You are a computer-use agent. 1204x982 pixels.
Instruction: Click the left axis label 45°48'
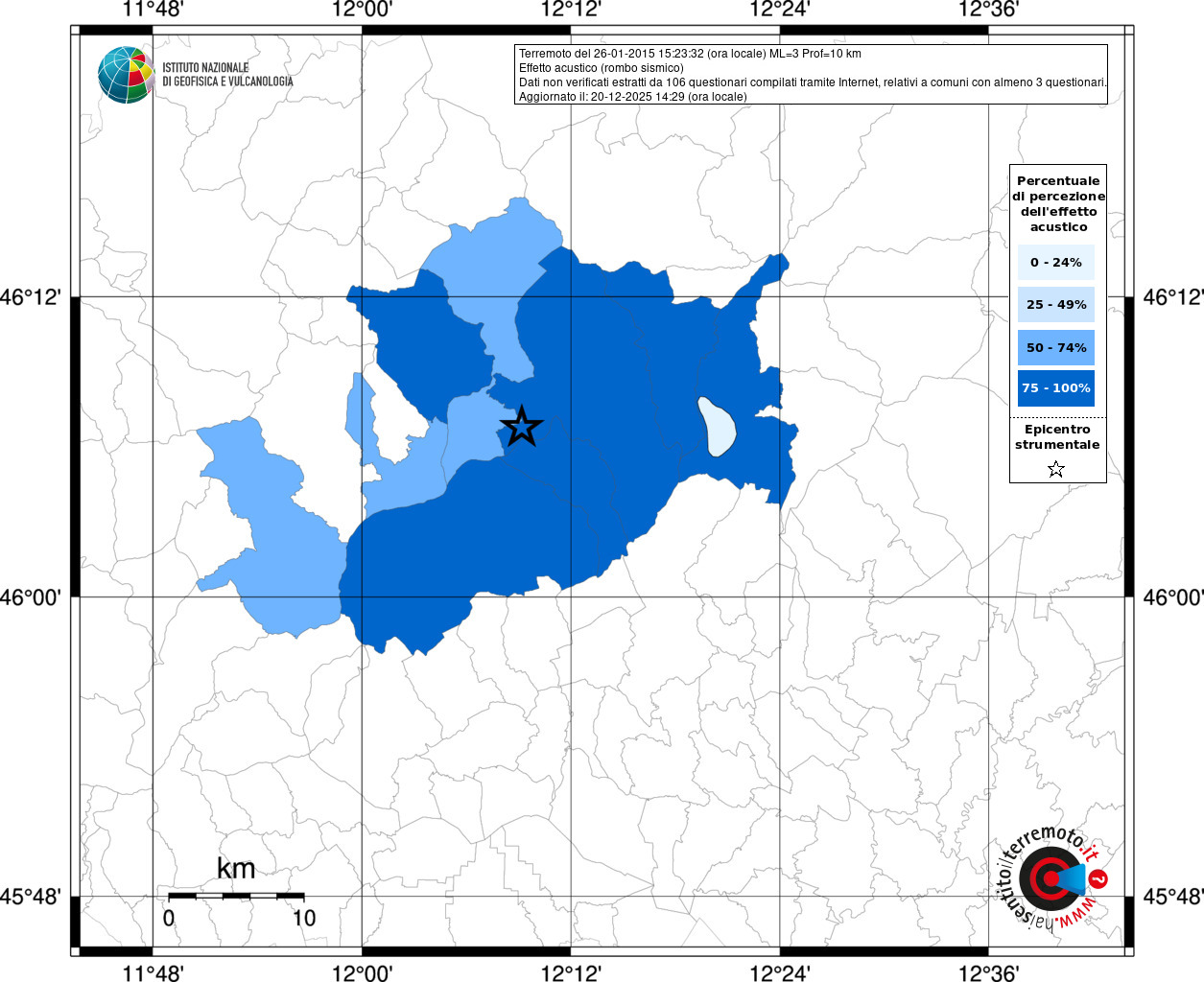click(31, 898)
